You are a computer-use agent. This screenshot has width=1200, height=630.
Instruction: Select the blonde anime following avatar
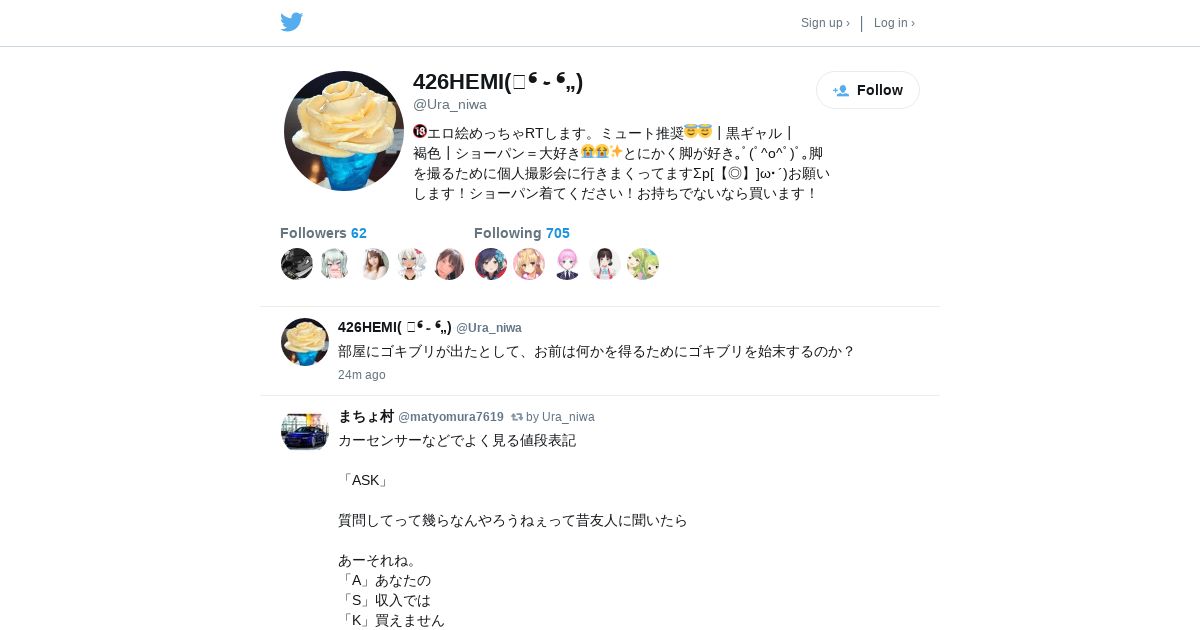coord(529,264)
